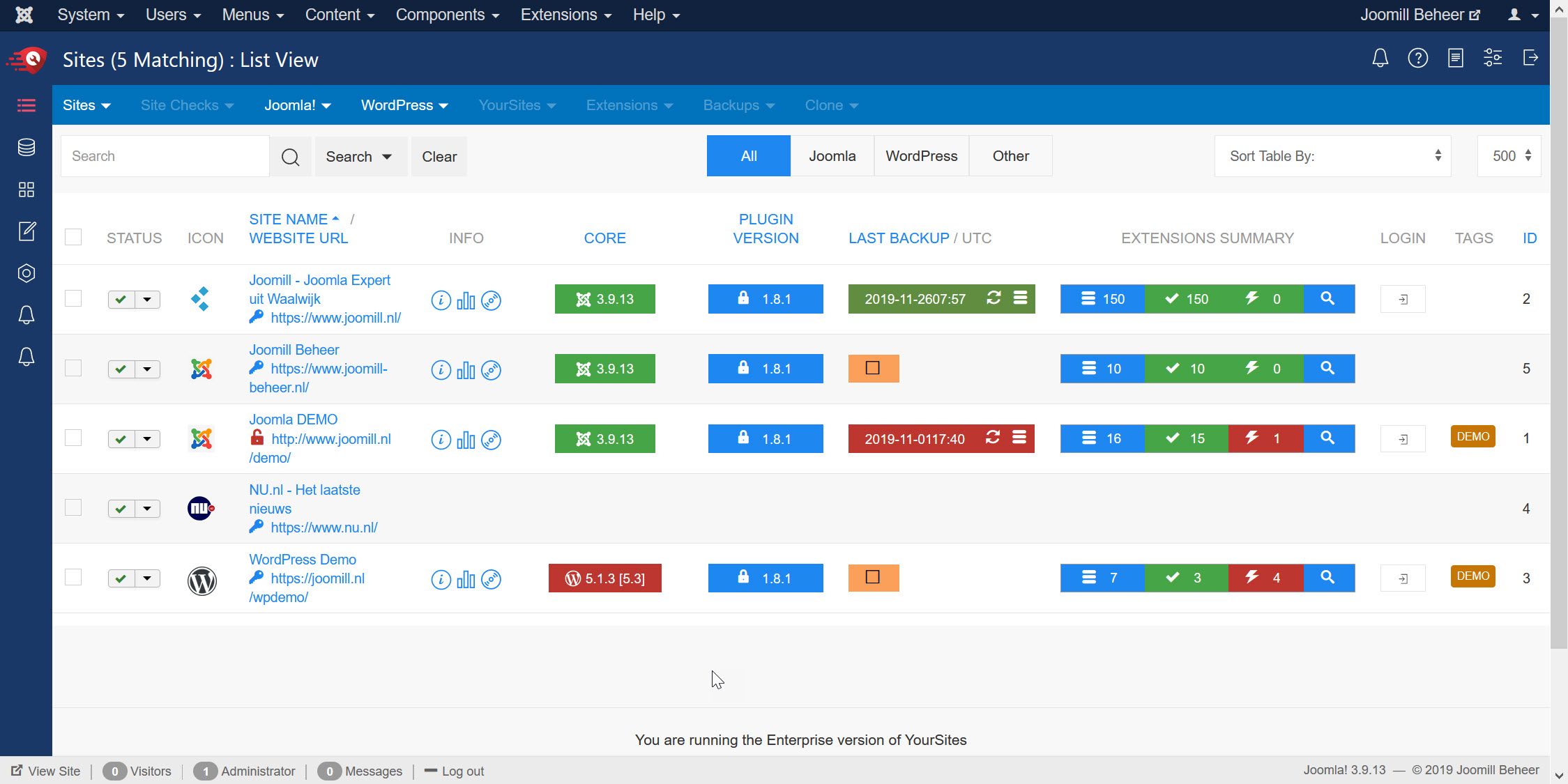Click the red core version 5.1.3 badge
Viewport: 1568px width, 784px height.
coord(604,578)
